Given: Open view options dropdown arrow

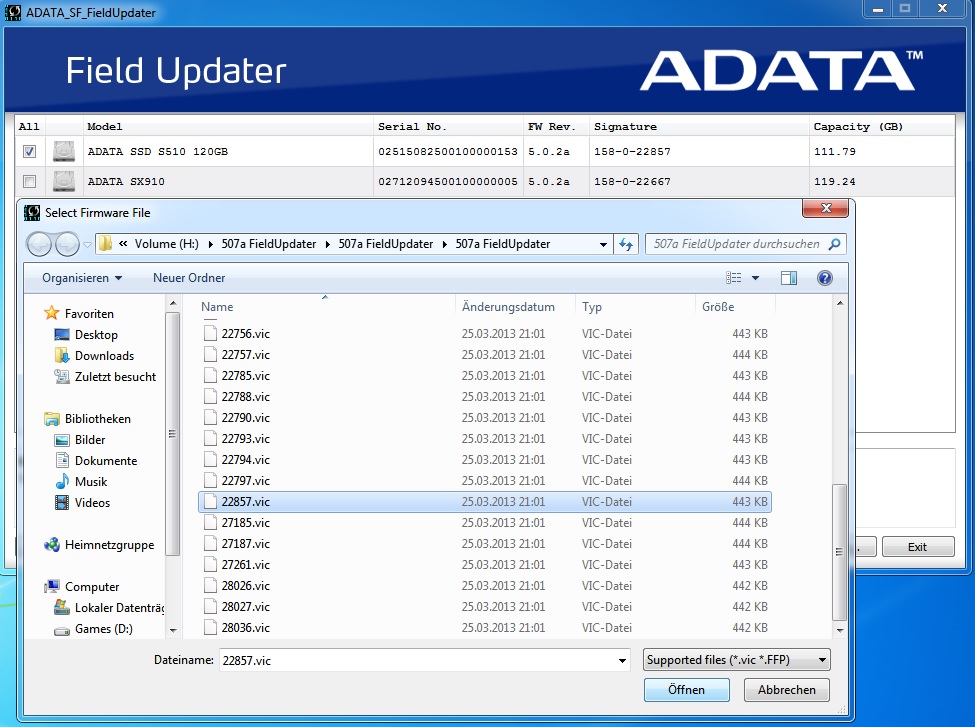Looking at the screenshot, I should tap(756, 278).
